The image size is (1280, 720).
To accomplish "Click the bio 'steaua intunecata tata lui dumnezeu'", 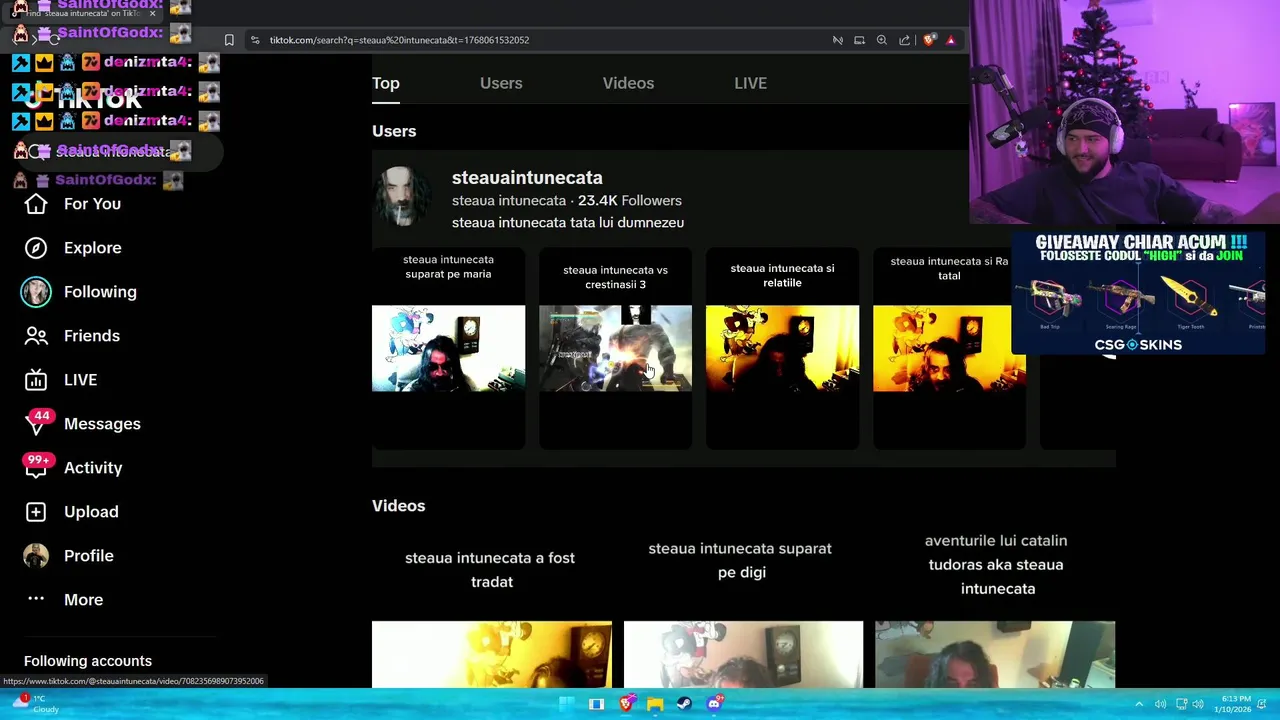I will [x=568, y=223].
